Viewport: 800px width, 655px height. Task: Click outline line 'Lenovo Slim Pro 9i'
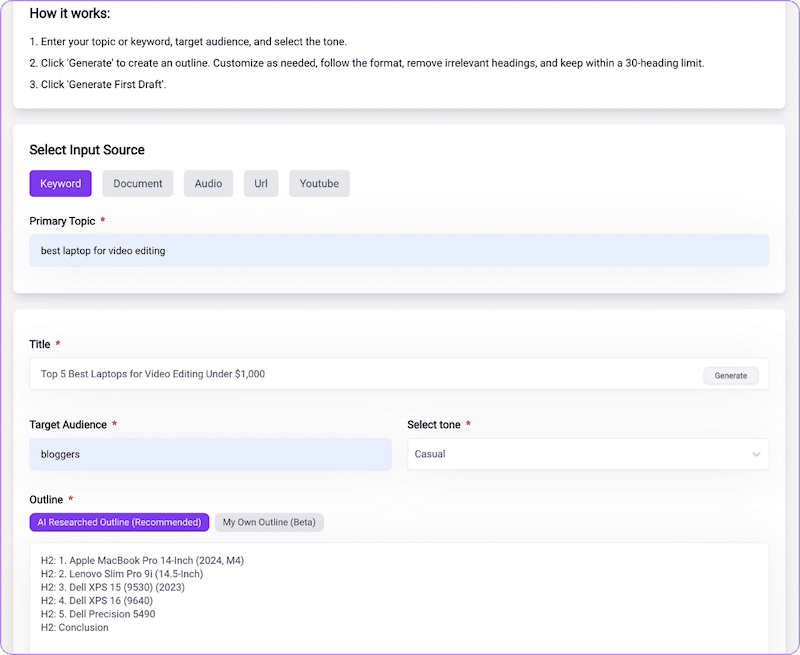[x=122, y=574]
